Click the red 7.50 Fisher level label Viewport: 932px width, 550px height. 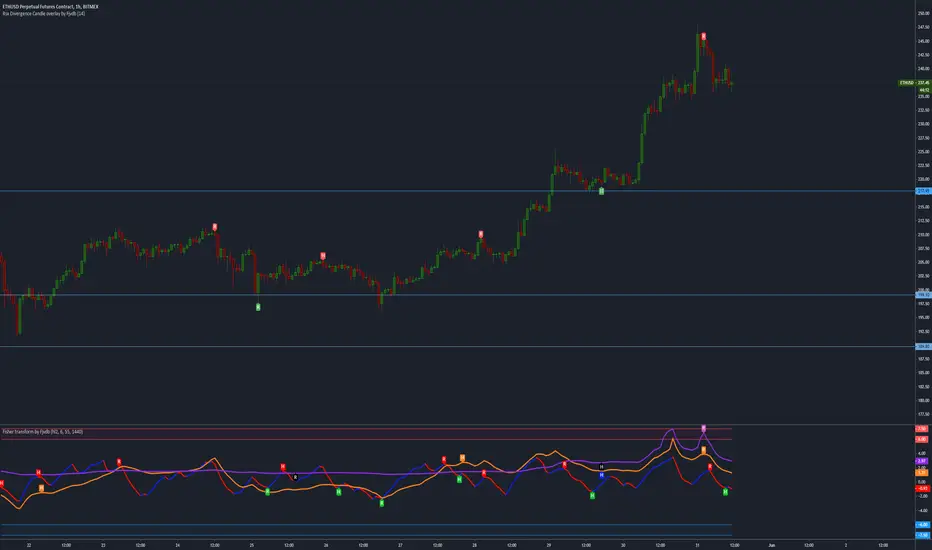pos(922,429)
